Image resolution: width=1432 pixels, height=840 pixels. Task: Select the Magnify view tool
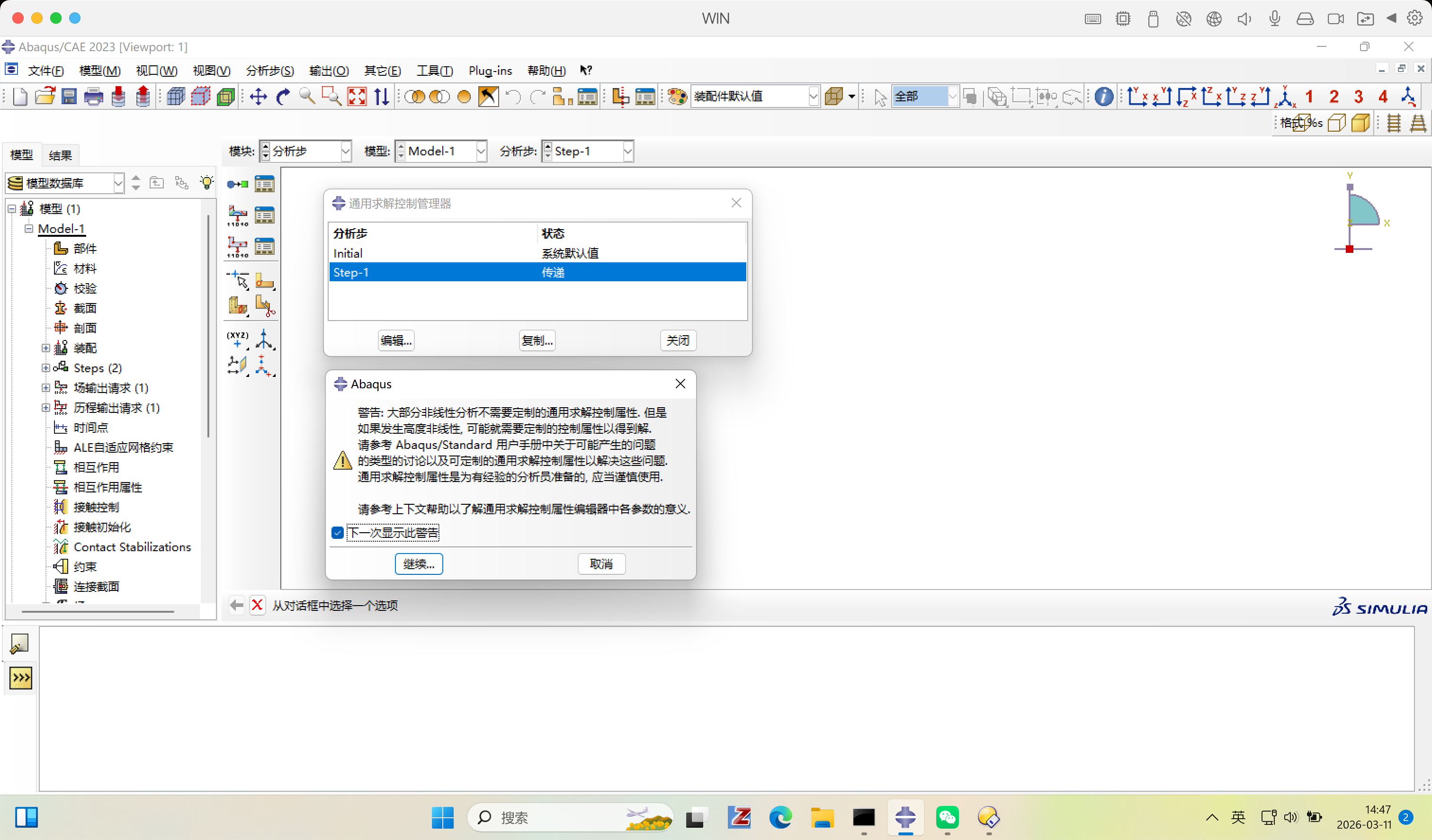point(307,97)
